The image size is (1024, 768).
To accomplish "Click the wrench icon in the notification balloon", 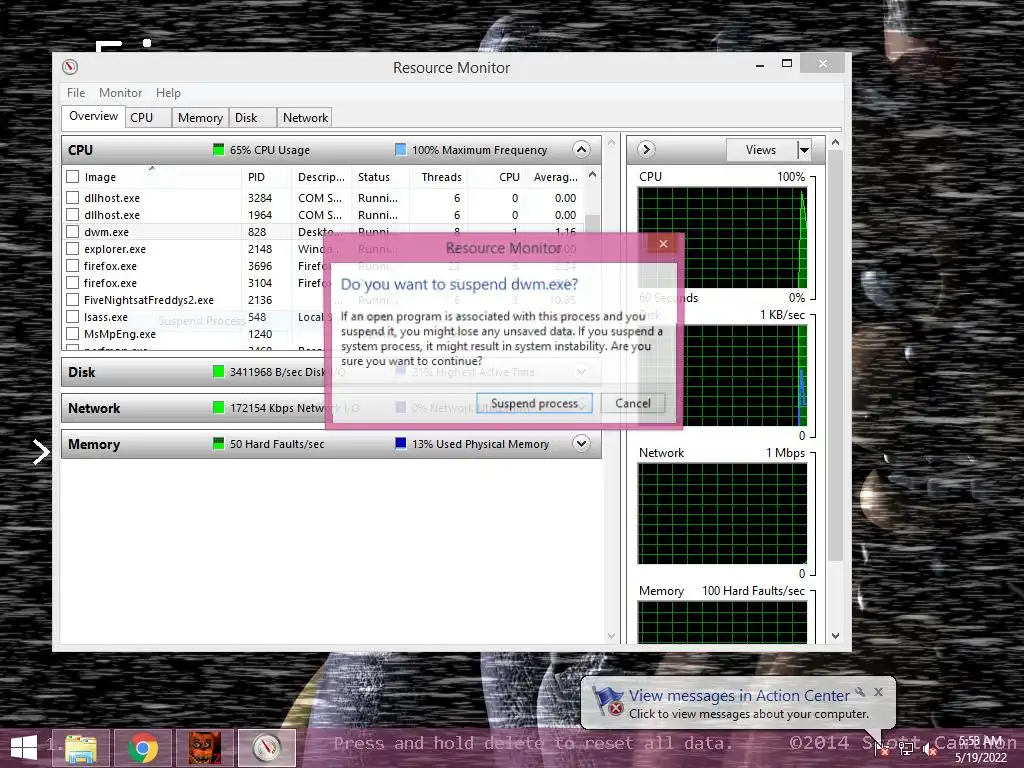I will tap(860, 692).
